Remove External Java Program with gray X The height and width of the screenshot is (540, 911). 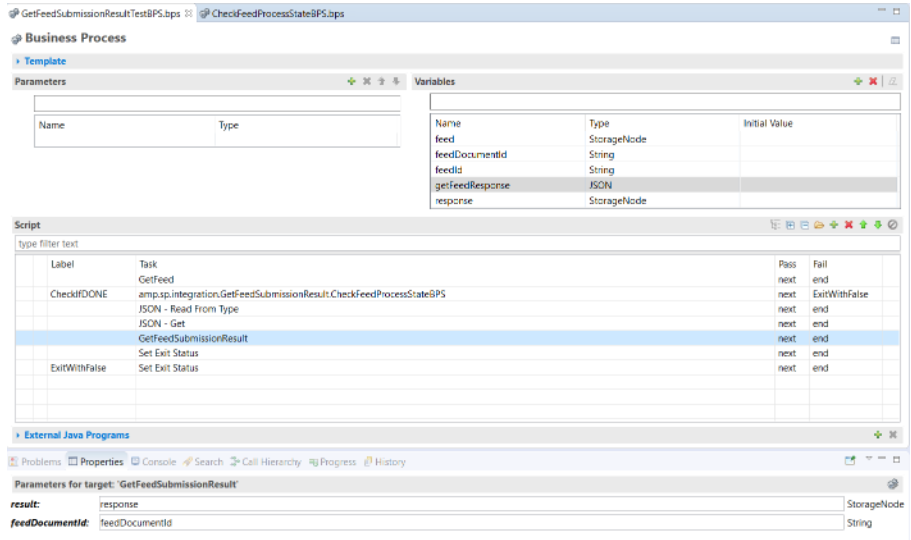(x=893, y=435)
